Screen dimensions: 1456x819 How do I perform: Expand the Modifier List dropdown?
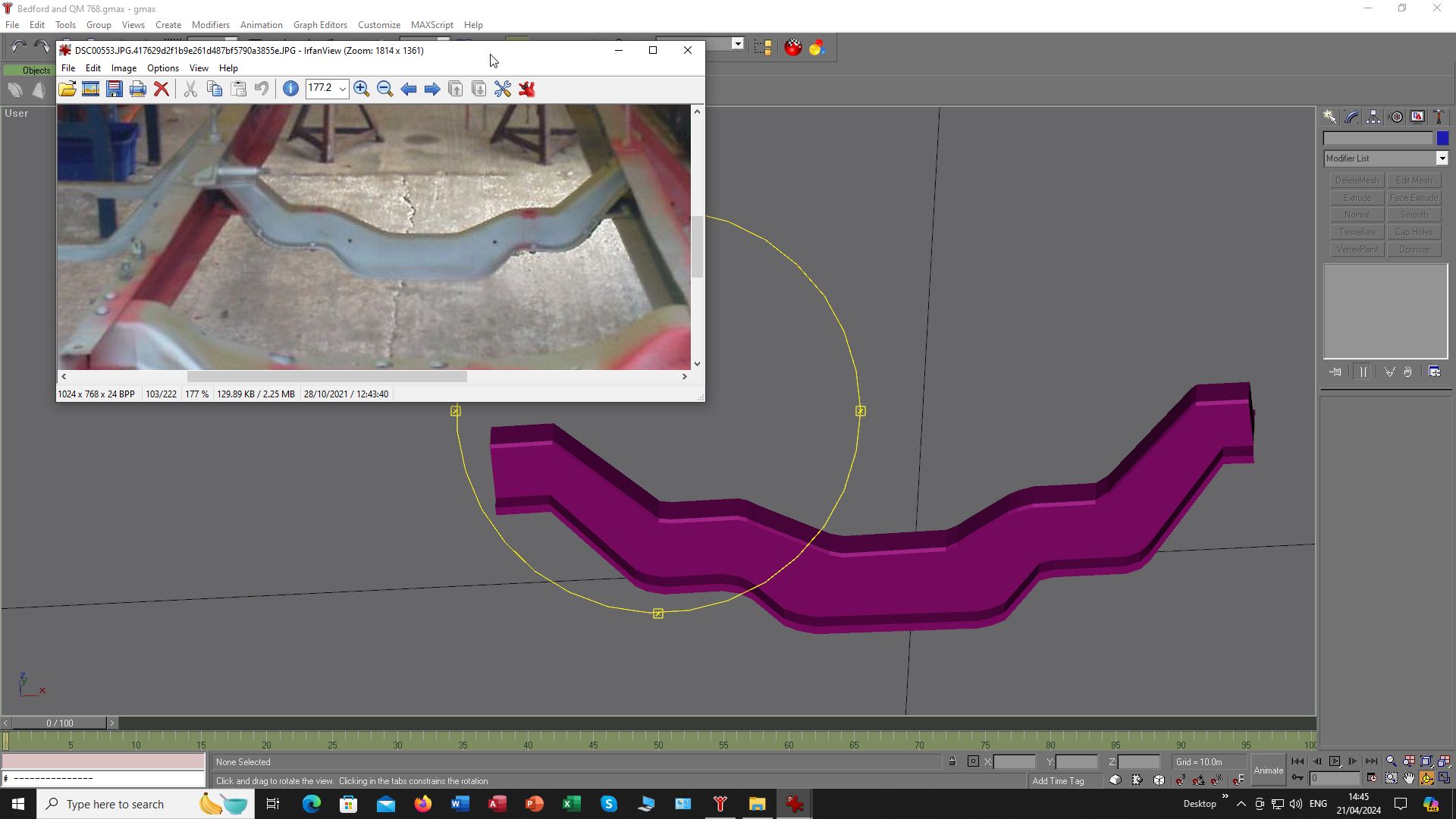tap(1442, 158)
